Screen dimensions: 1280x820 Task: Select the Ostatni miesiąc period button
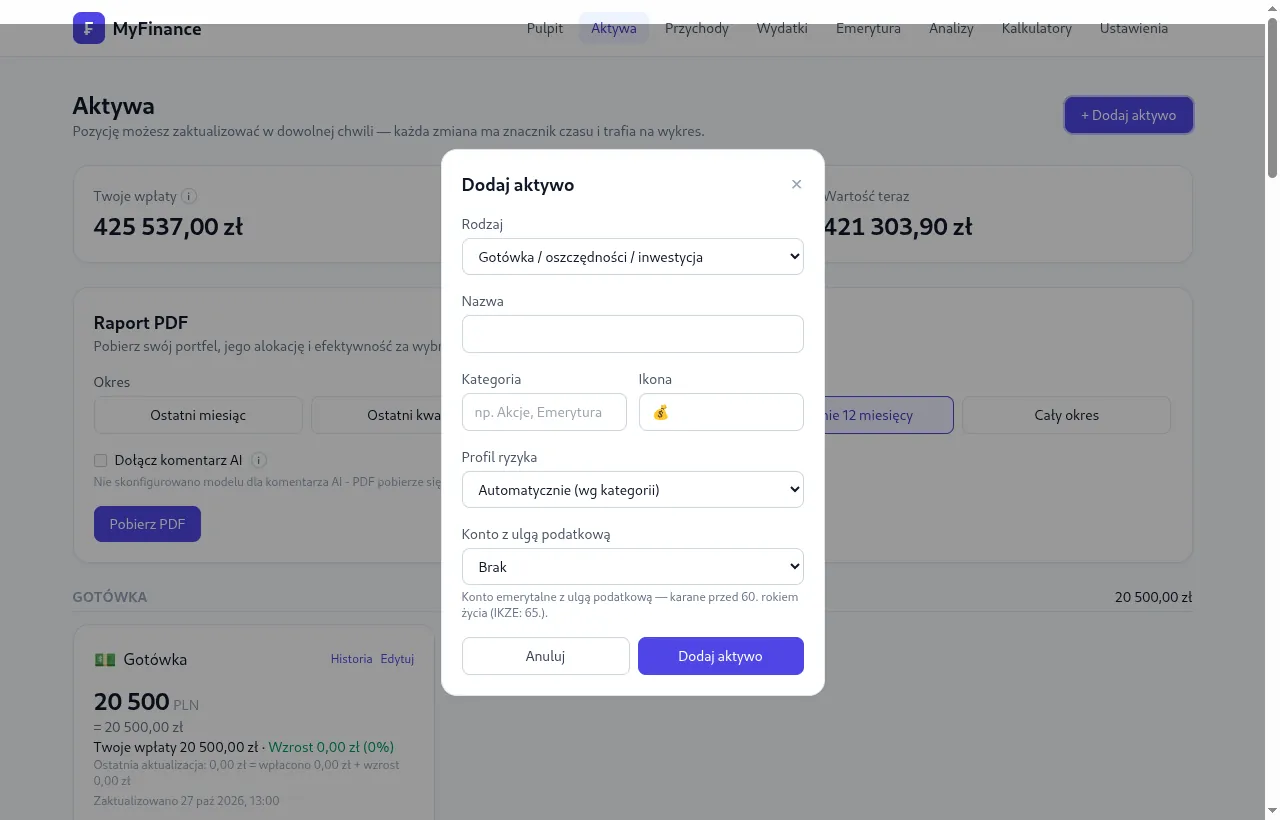point(198,415)
